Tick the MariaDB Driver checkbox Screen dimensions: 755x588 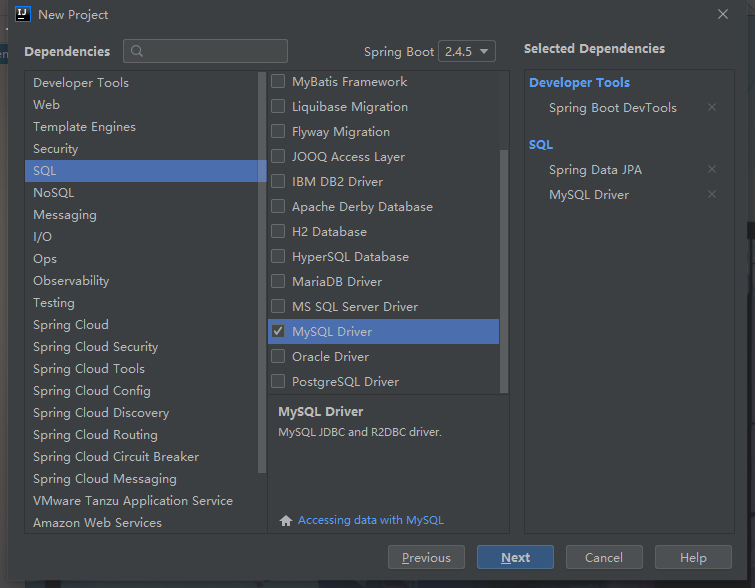tap(278, 282)
